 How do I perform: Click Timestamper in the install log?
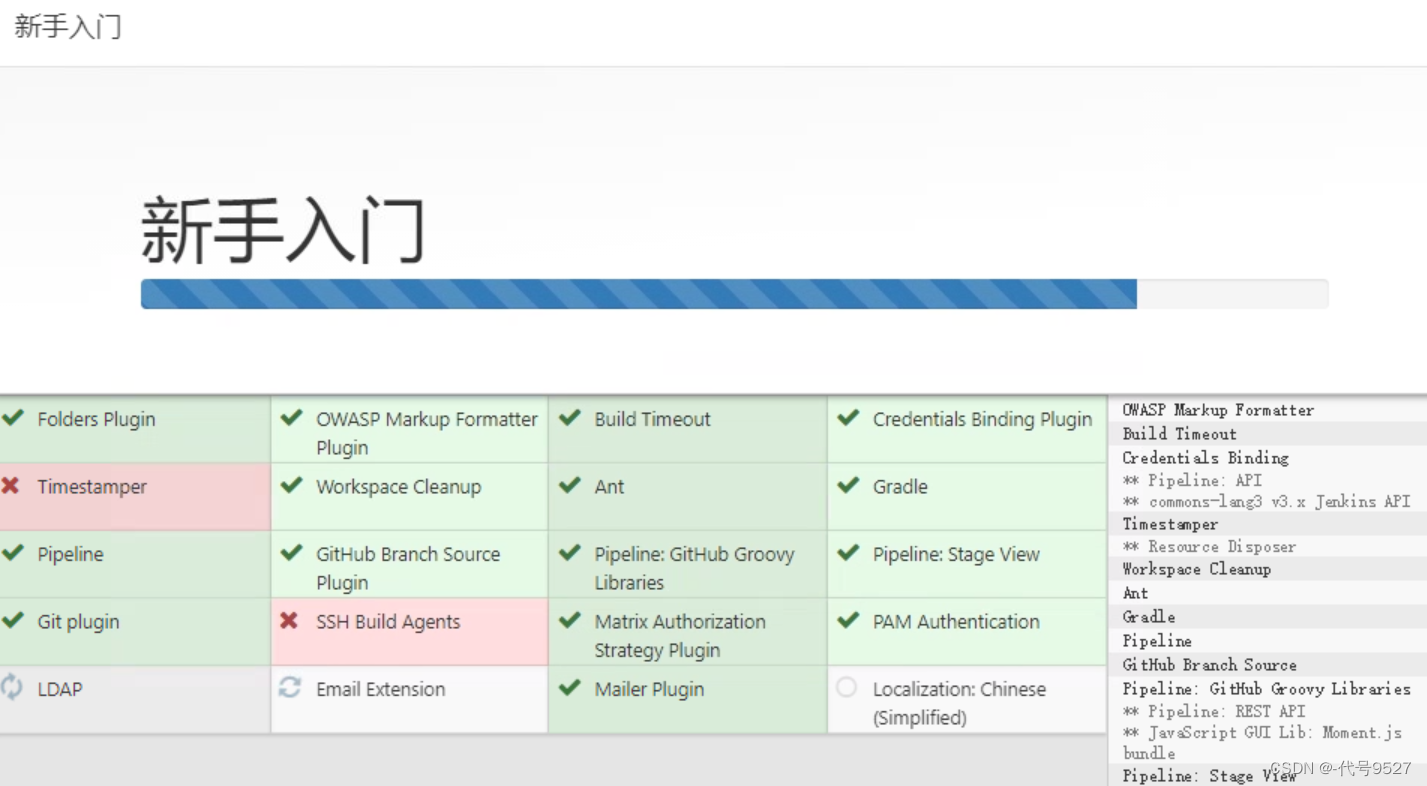click(x=1170, y=524)
